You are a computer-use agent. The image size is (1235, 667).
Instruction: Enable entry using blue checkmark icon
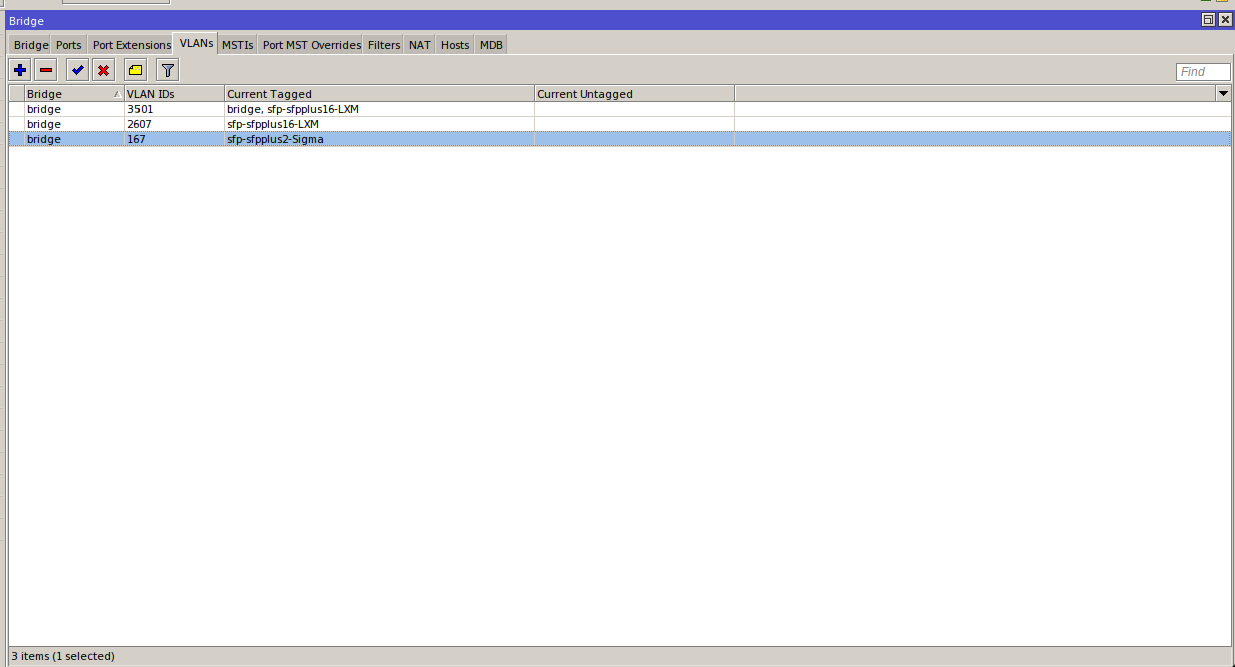pyautogui.click(x=77, y=70)
